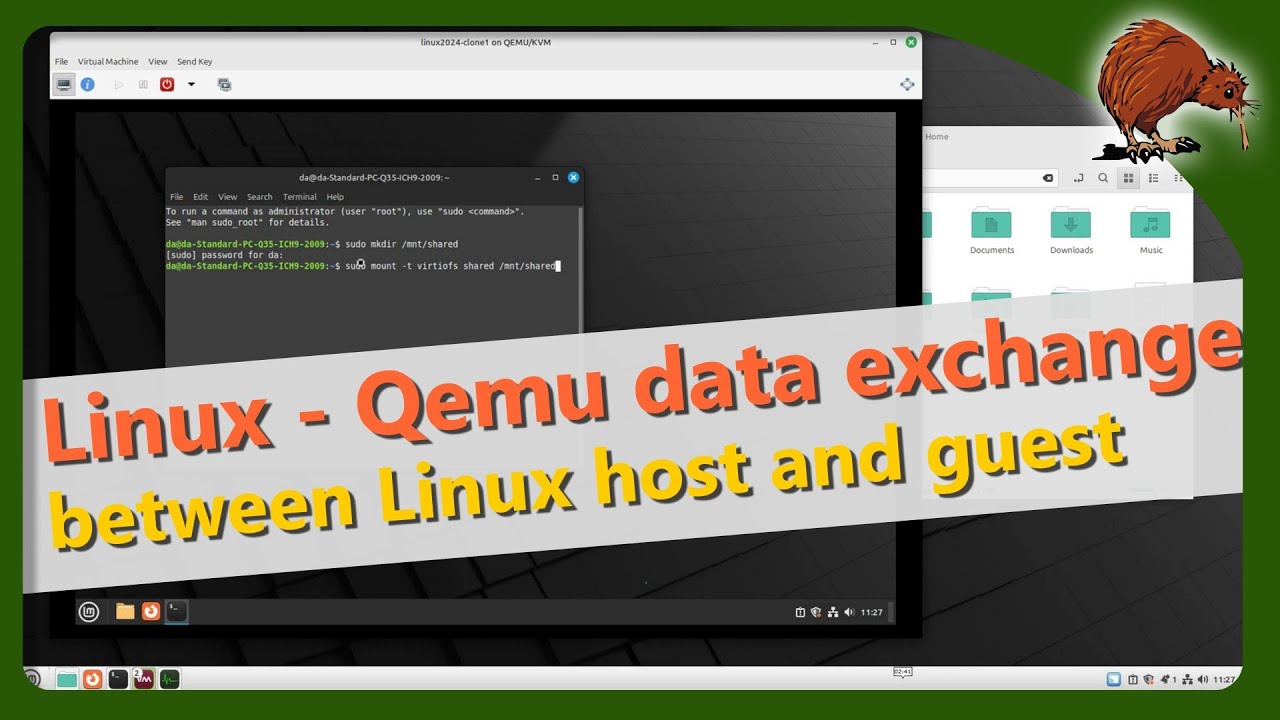The width and height of the screenshot is (1280, 720).
Task: Select the terminal in guest panel
Action: [177, 611]
